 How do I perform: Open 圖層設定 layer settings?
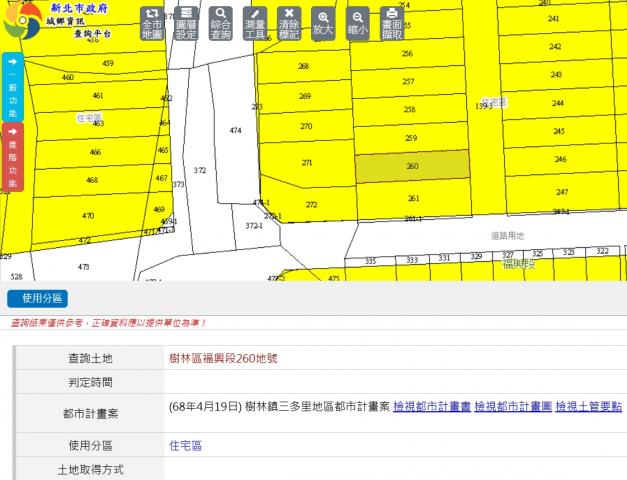[186, 24]
